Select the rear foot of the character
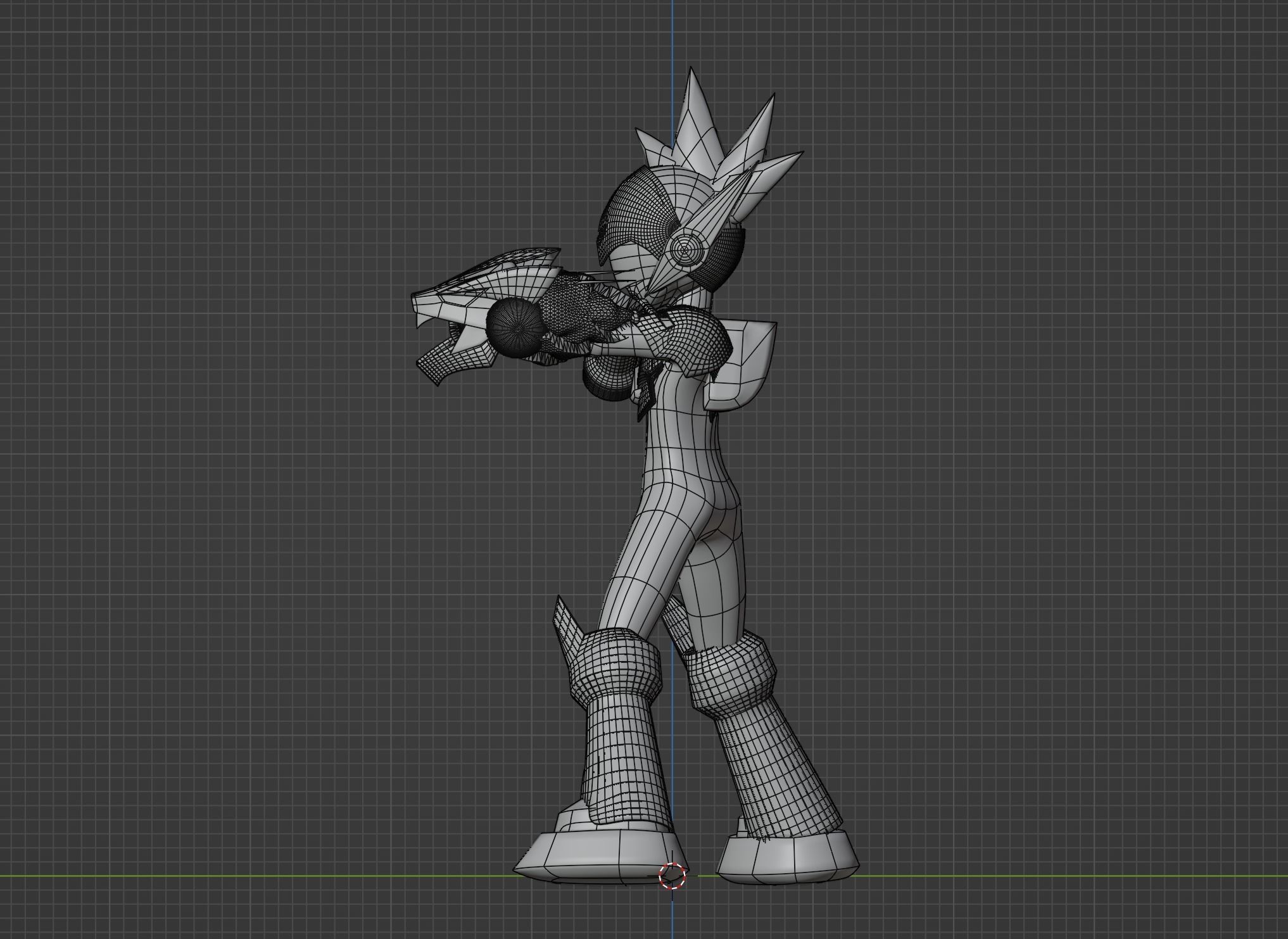Viewport: 1288px width, 939px height. 790,859
